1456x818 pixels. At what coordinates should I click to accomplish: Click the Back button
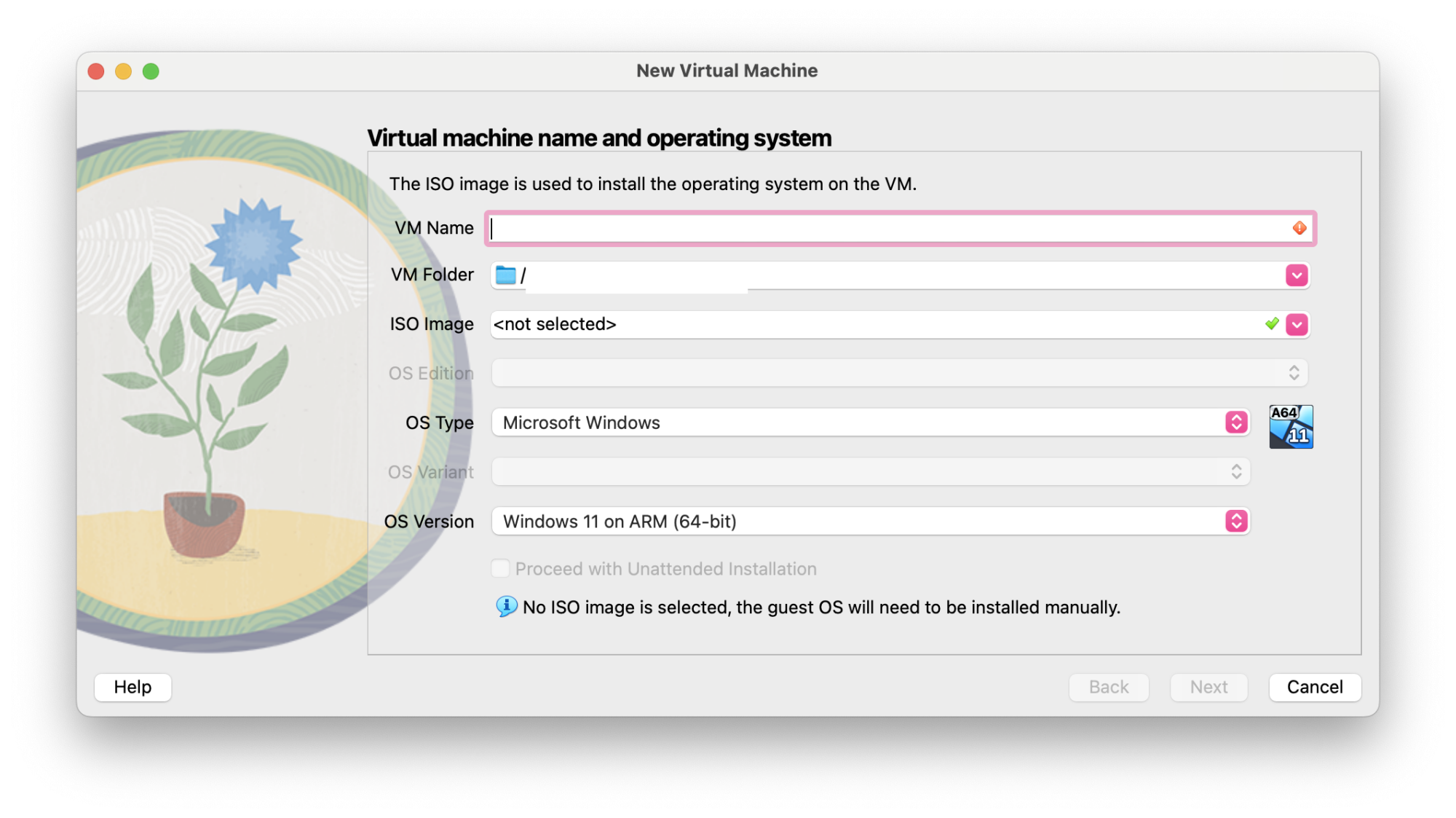tap(1108, 687)
